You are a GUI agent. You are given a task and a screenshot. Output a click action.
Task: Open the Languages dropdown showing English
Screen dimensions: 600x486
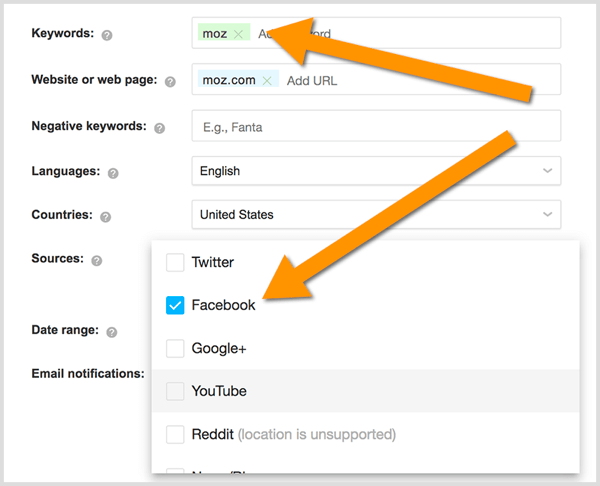(376, 171)
